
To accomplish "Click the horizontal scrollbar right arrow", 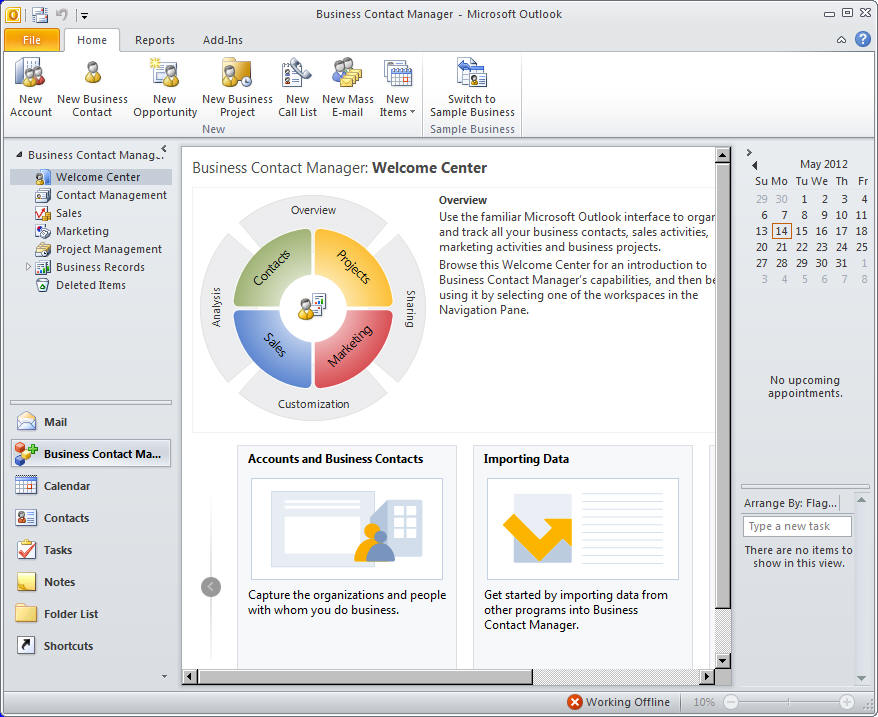I will (x=707, y=676).
